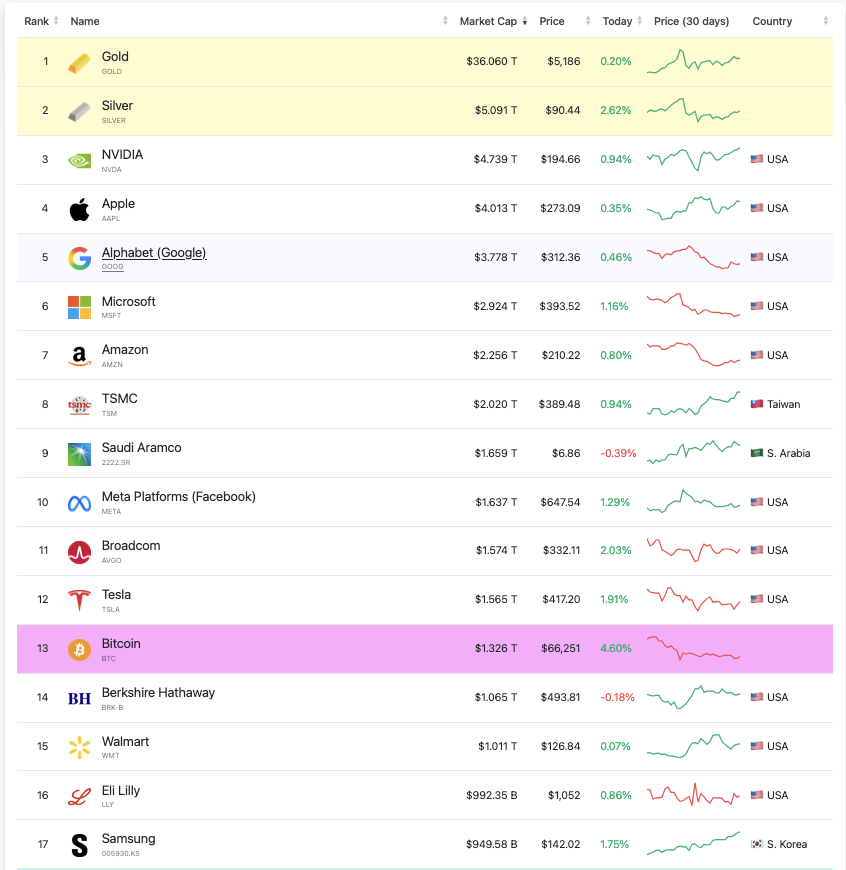Open the Berkshire Hathaway page
Image resolution: width=846 pixels, height=870 pixels.
click(x=158, y=692)
